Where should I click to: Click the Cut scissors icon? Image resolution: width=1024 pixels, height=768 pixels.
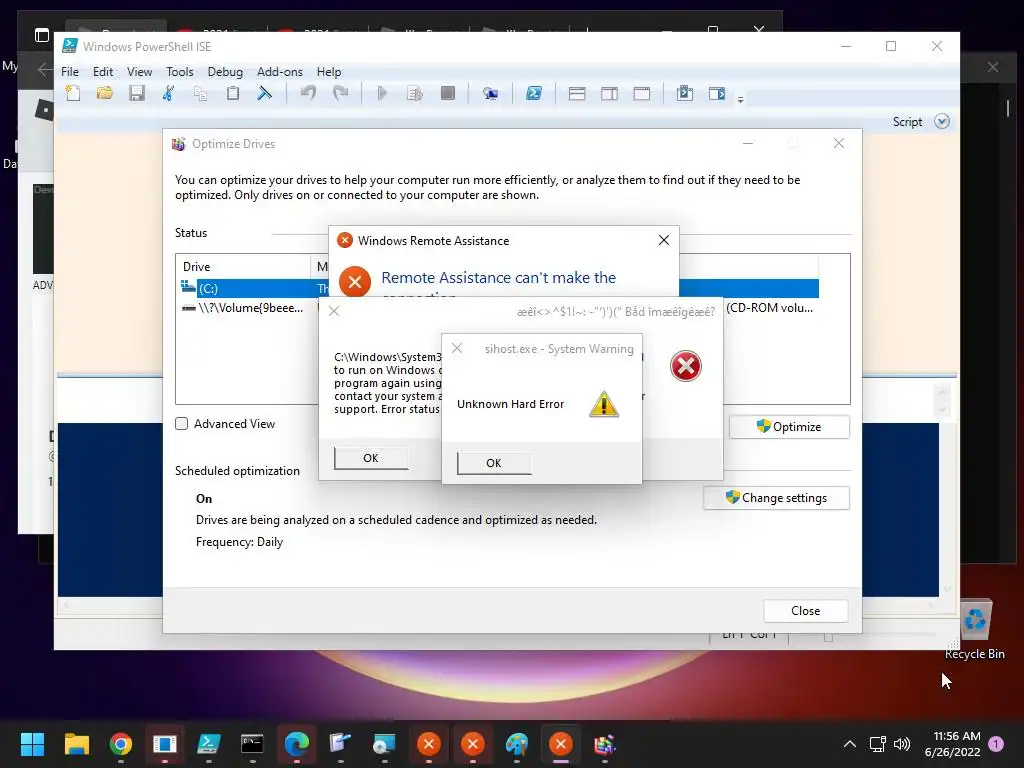pos(168,93)
